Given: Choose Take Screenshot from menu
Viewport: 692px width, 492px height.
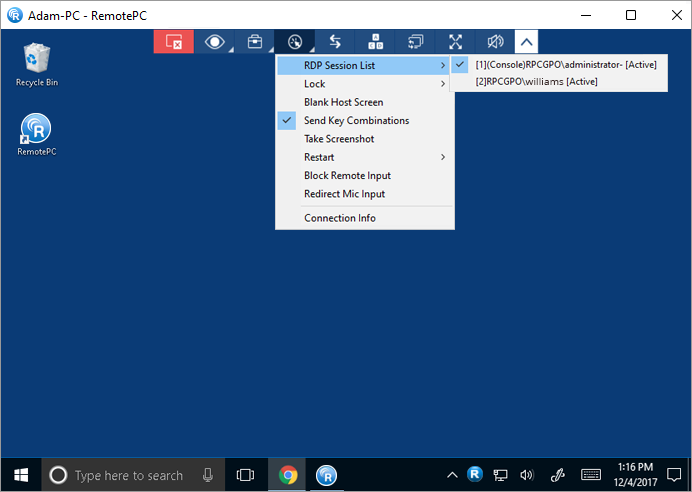Looking at the screenshot, I should [339, 139].
